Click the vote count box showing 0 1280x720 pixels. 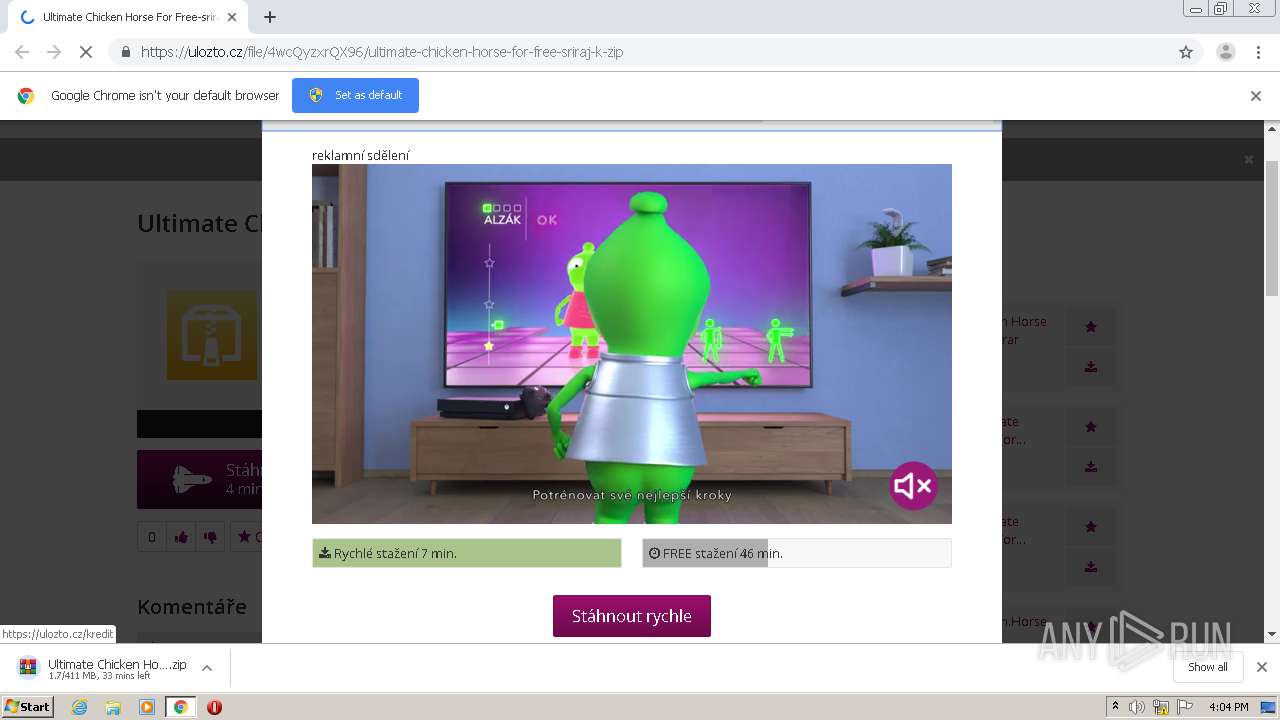151,537
